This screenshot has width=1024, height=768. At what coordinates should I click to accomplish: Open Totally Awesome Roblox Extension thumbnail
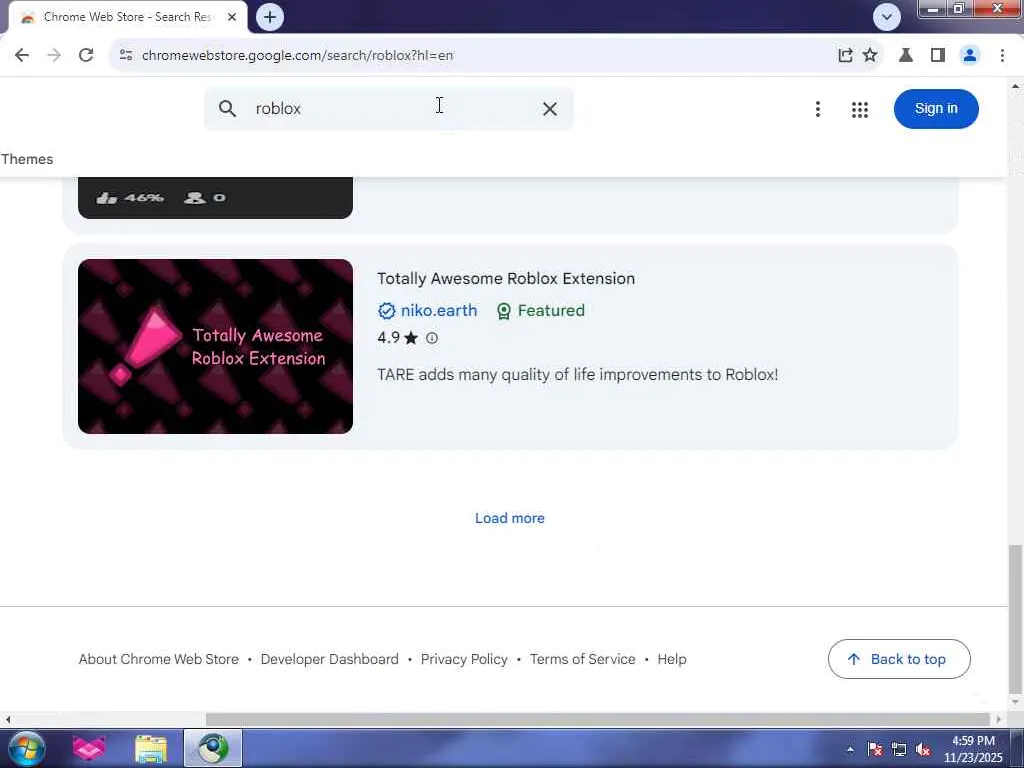click(x=215, y=346)
